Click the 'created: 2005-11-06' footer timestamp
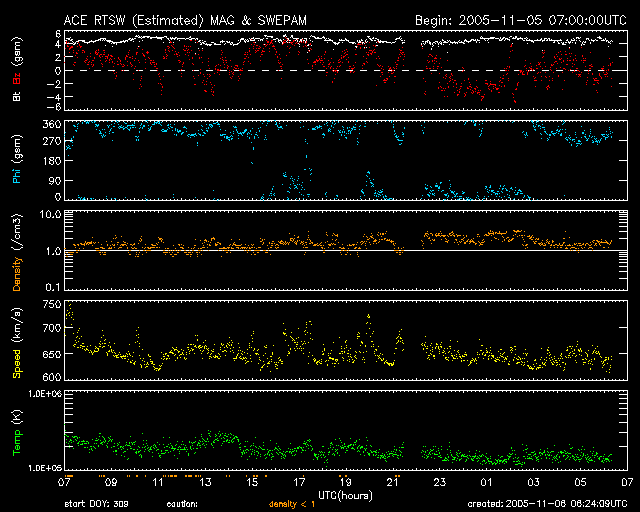 point(547,504)
